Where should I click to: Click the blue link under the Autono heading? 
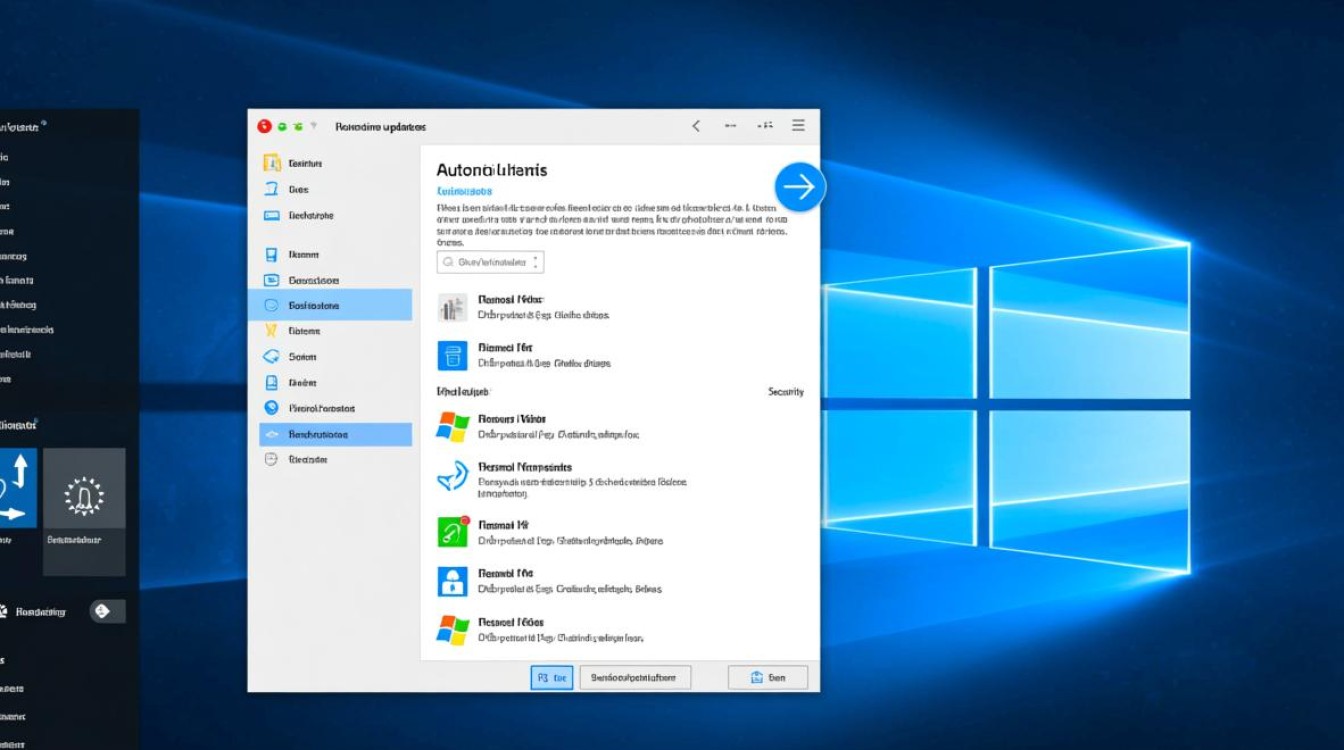click(465, 190)
